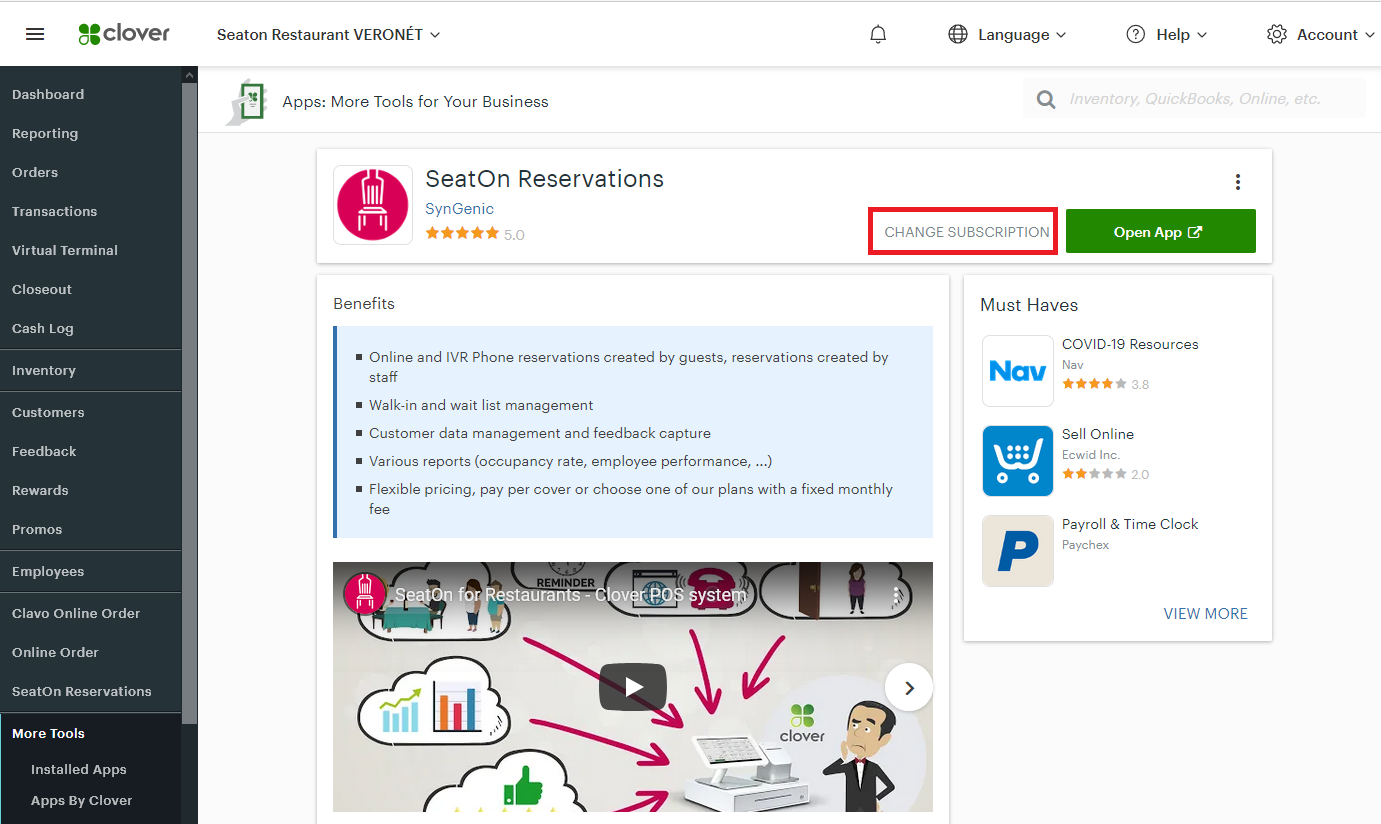This screenshot has width=1381, height=824.
Task: Expand the Account dropdown
Action: 1336,34
